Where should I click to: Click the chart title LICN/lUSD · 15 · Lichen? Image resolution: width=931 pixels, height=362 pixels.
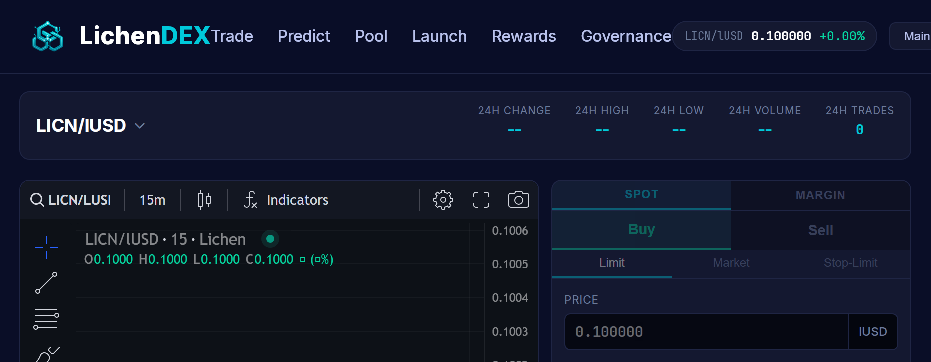pos(165,239)
